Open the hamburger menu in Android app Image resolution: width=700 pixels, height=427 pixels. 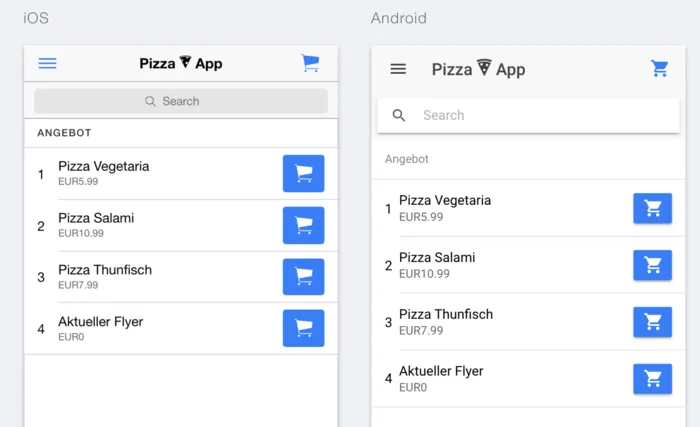point(398,69)
